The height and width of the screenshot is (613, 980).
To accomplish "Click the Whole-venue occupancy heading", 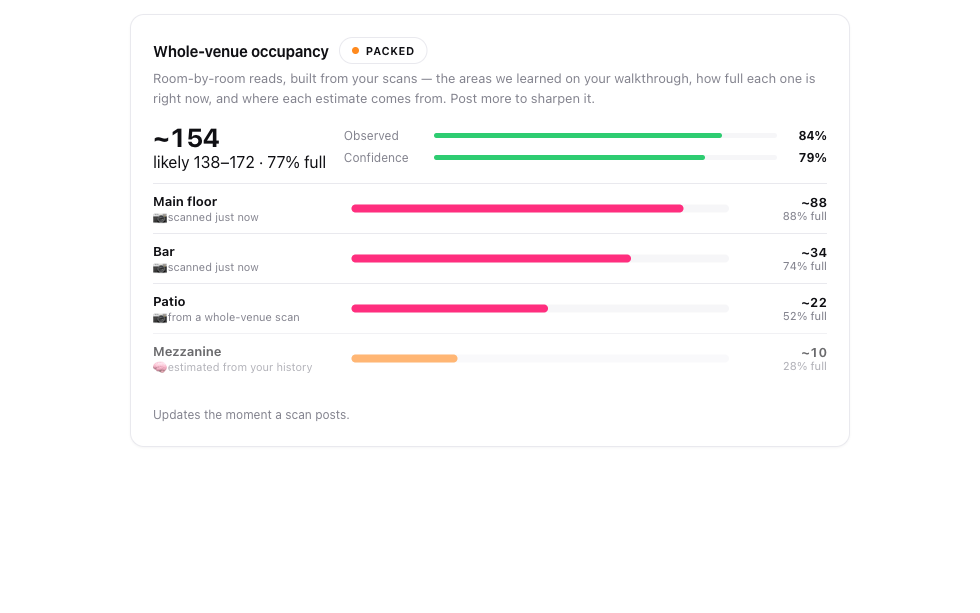I will (x=241, y=52).
